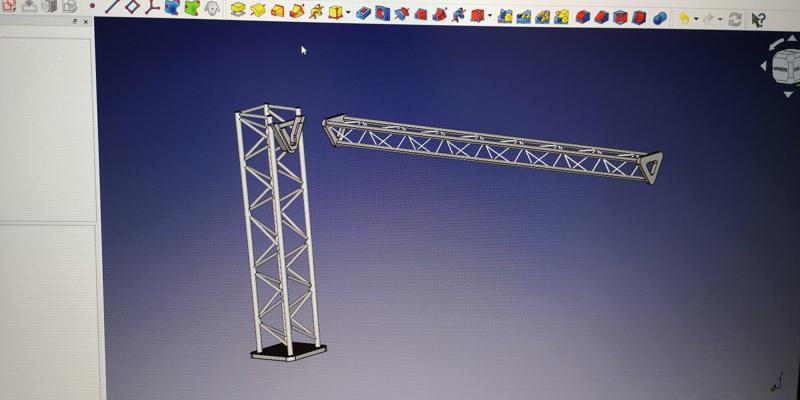
Task: Select the Additive loft tool
Action: click(277, 10)
